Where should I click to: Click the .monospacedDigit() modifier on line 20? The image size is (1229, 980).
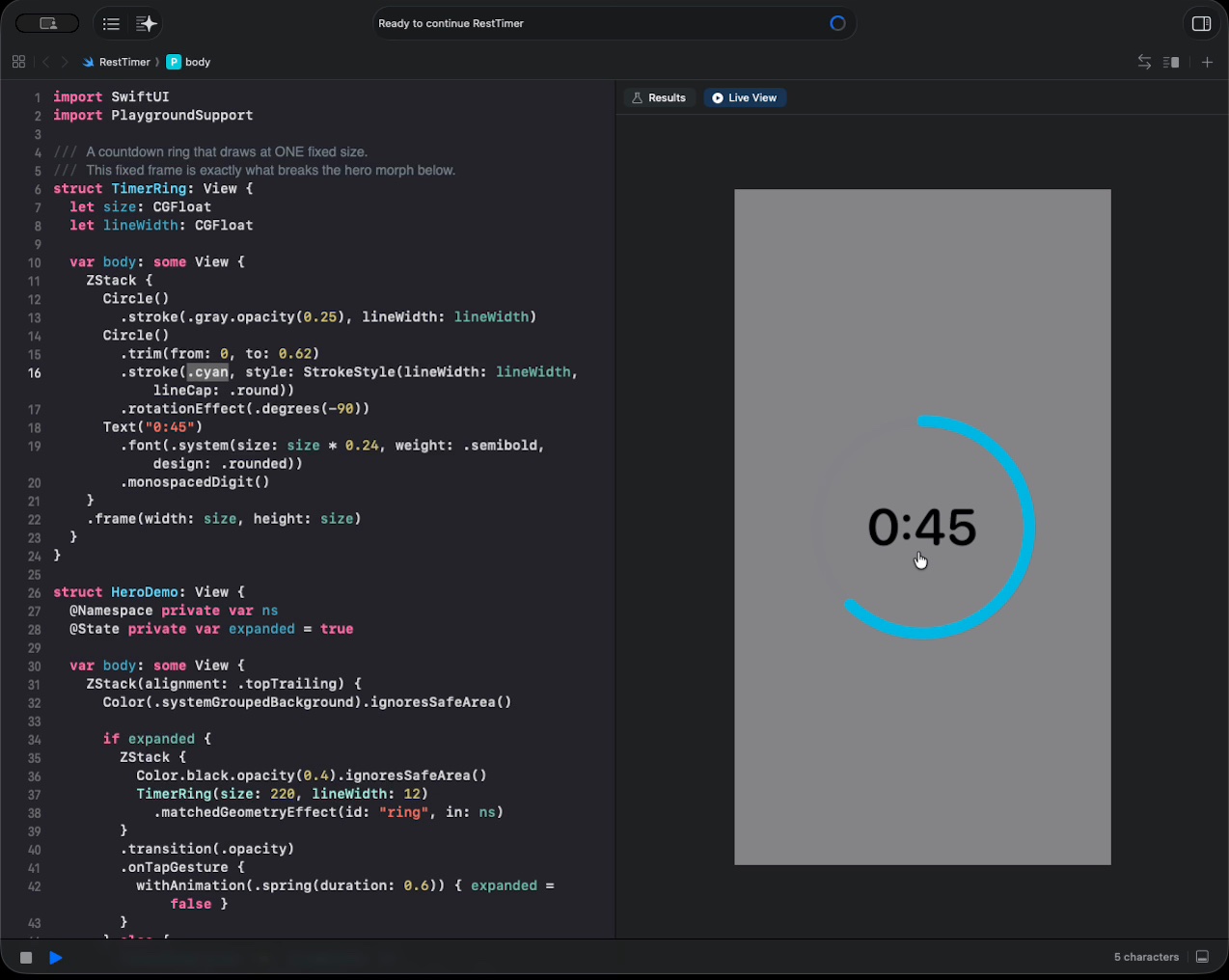tap(195, 482)
